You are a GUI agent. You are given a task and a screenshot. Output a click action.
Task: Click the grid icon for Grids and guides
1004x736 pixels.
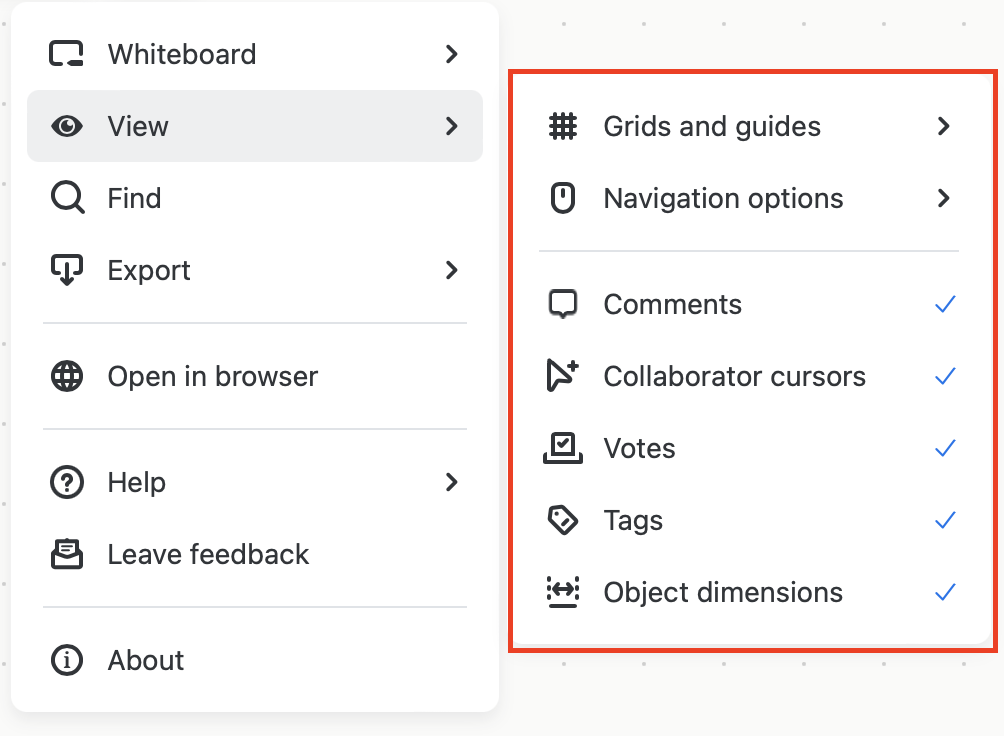coord(563,126)
